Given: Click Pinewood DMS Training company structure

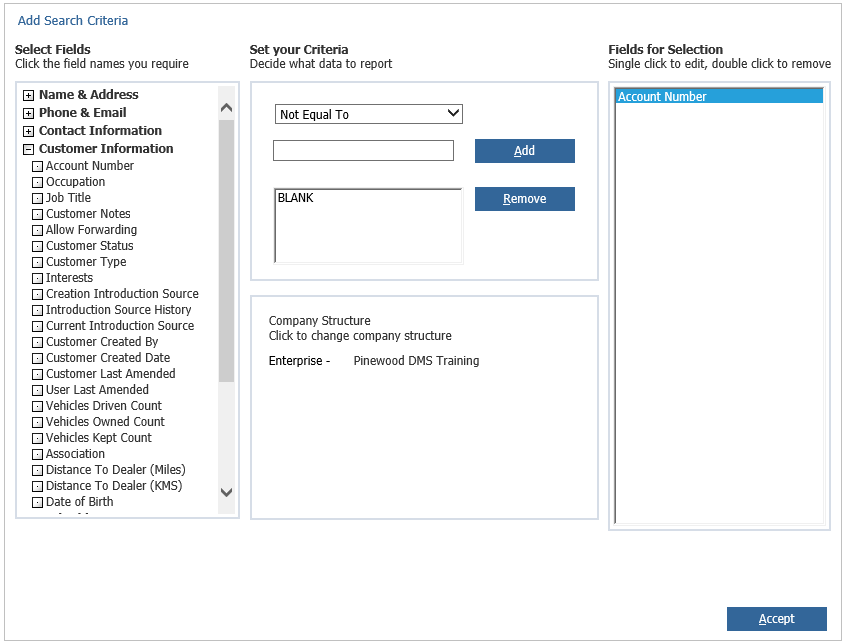Looking at the screenshot, I should [416, 361].
